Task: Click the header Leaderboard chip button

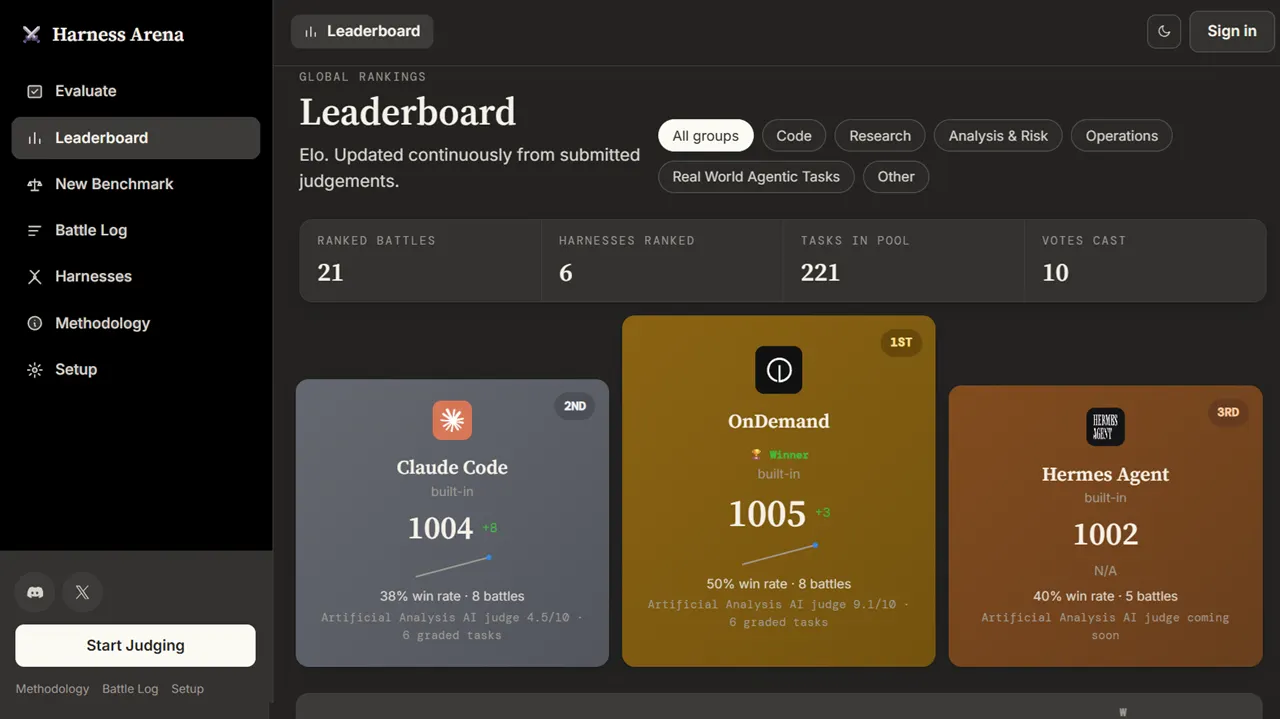Action: click(x=362, y=31)
